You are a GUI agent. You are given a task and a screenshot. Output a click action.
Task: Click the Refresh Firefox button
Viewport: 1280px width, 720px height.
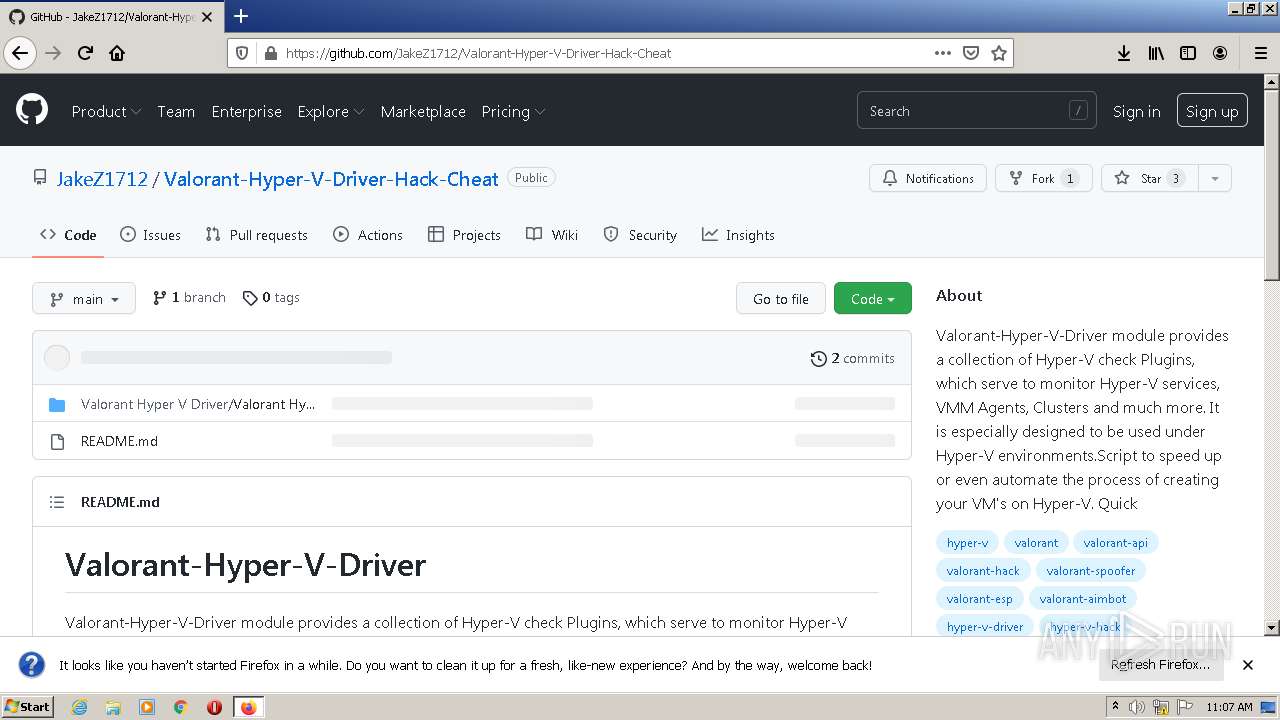1160,665
